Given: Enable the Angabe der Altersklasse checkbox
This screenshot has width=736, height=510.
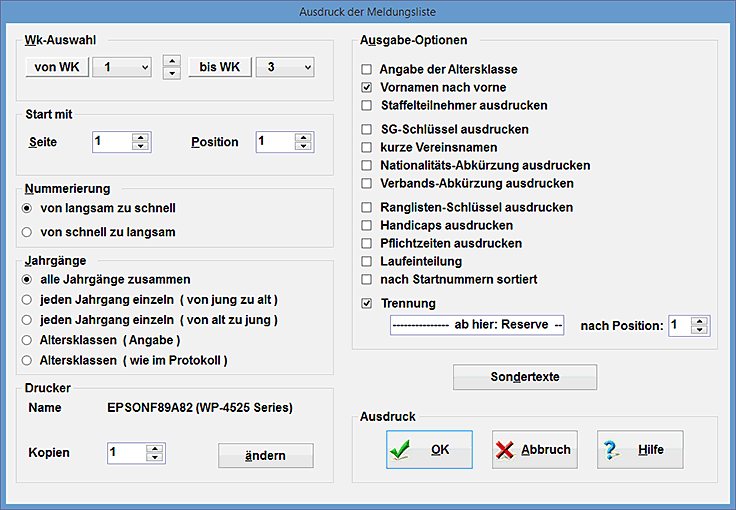Looking at the screenshot, I should point(367,70).
